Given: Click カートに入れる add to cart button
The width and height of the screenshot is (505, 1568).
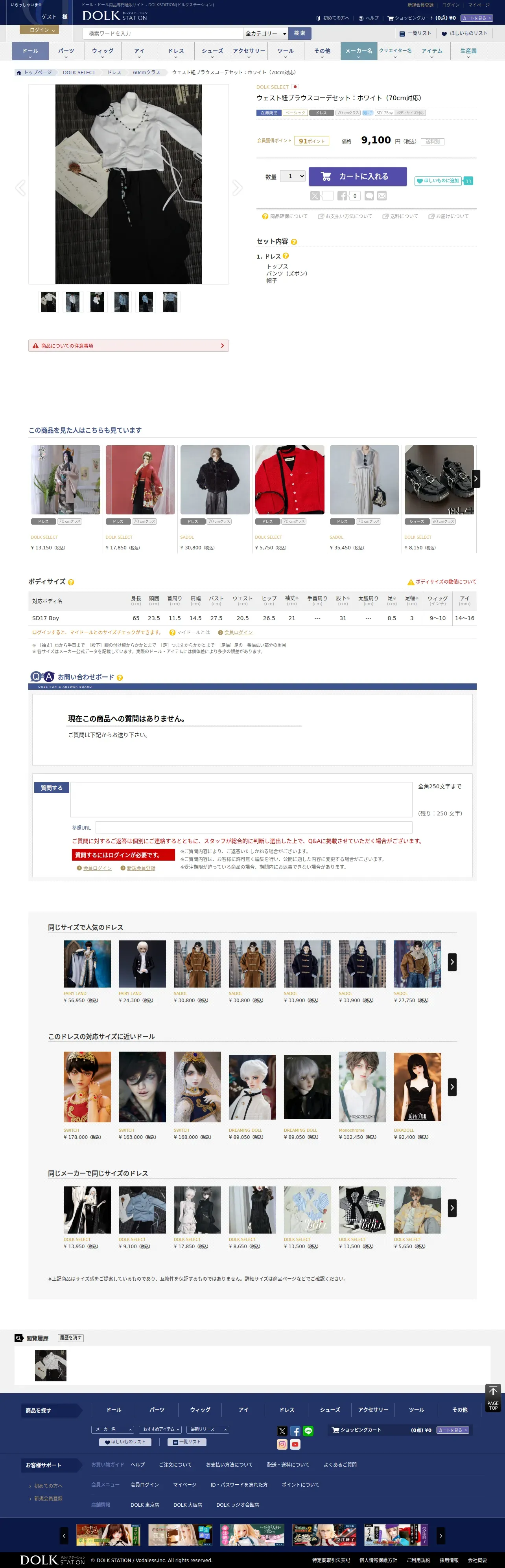Looking at the screenshot, I should click(358, 176).
